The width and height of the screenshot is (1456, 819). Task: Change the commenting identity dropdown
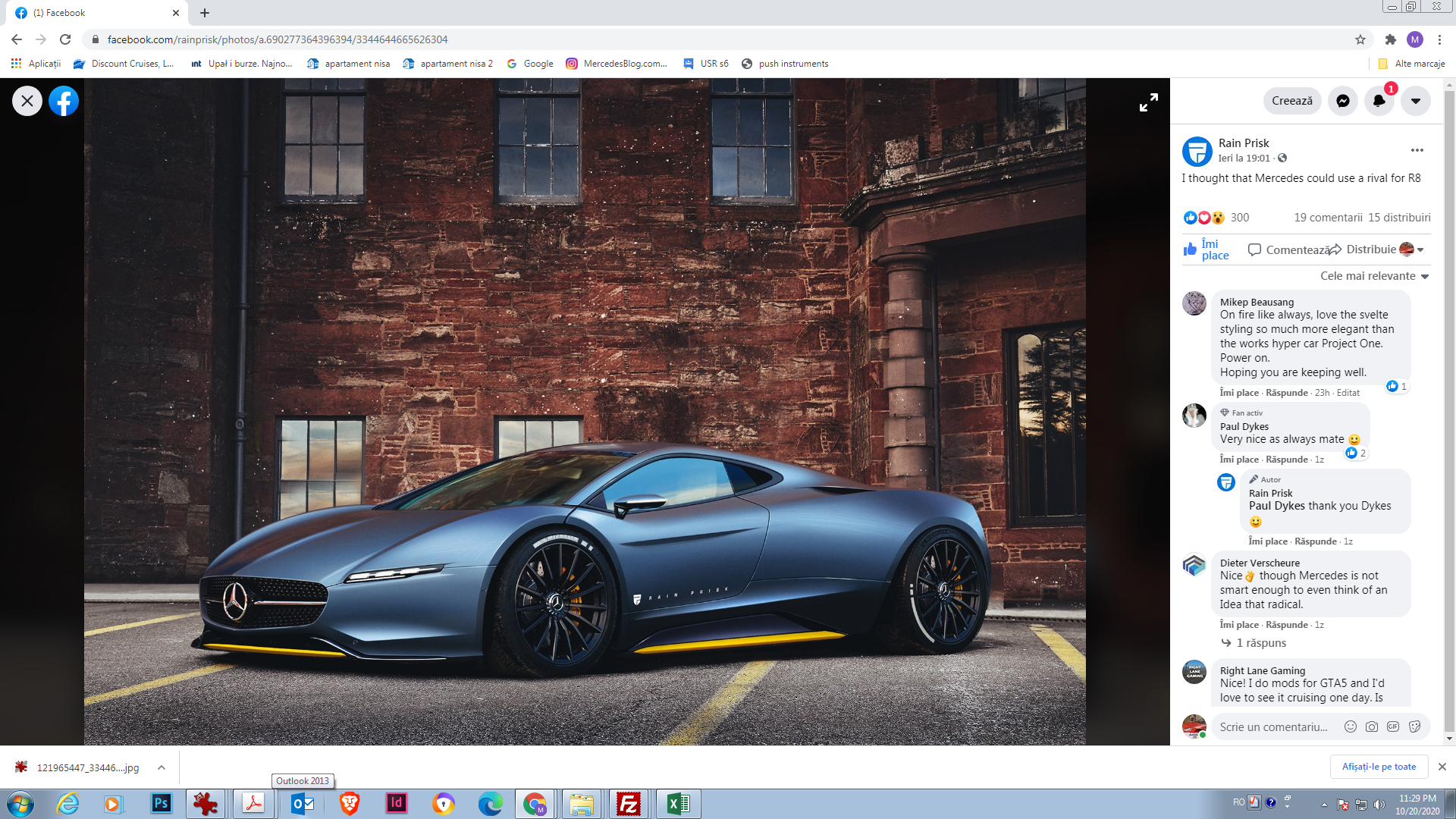[1412, 249]
